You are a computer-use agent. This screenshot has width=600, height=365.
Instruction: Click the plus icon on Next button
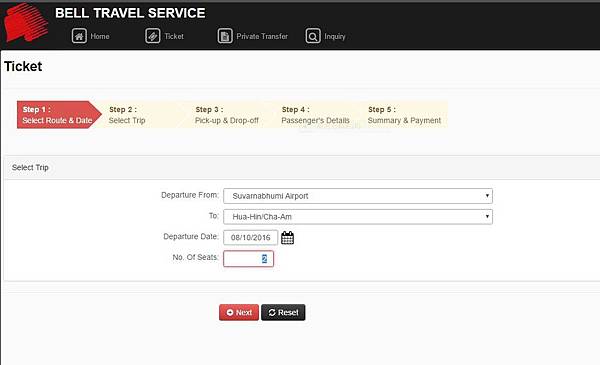tap(230, 313)
